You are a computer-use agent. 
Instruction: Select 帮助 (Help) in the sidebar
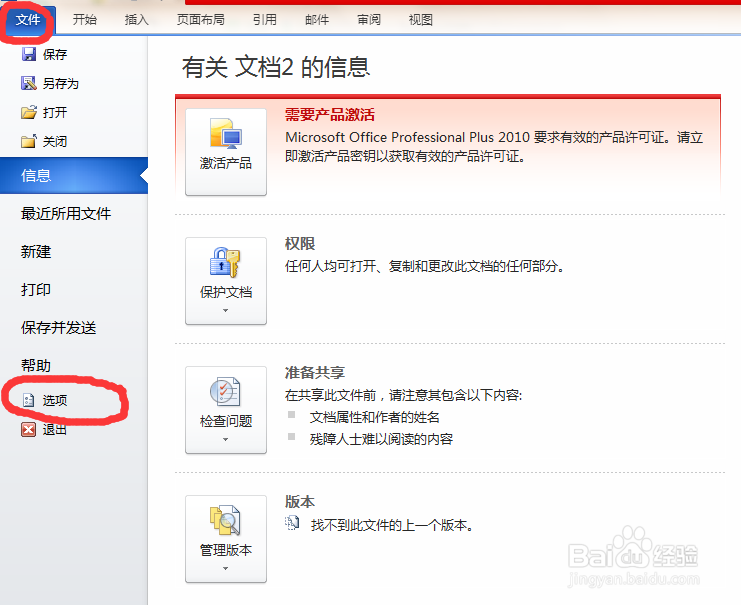click(x=35, y=365)
